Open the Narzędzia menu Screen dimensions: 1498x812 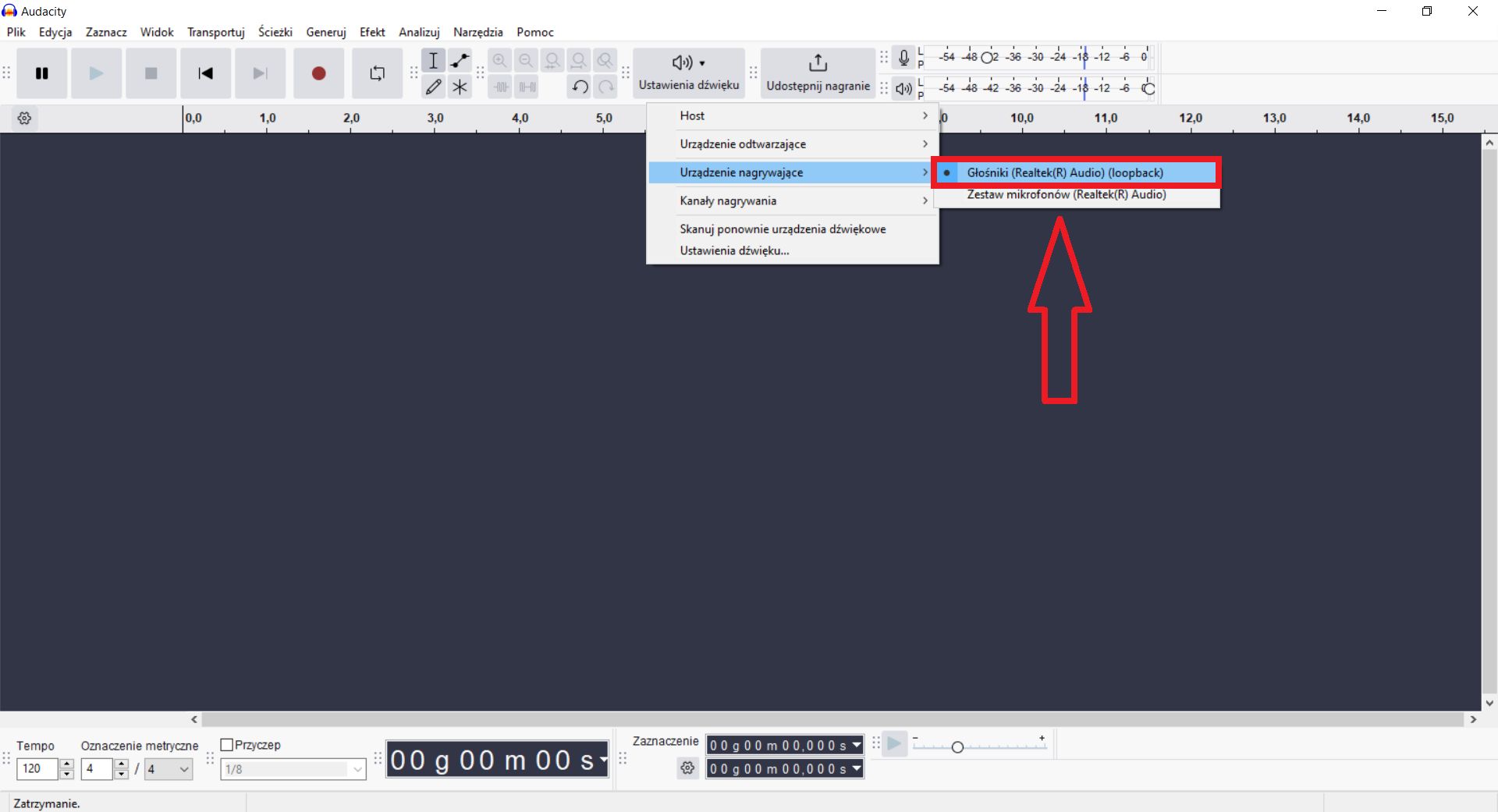coord(478,32)
